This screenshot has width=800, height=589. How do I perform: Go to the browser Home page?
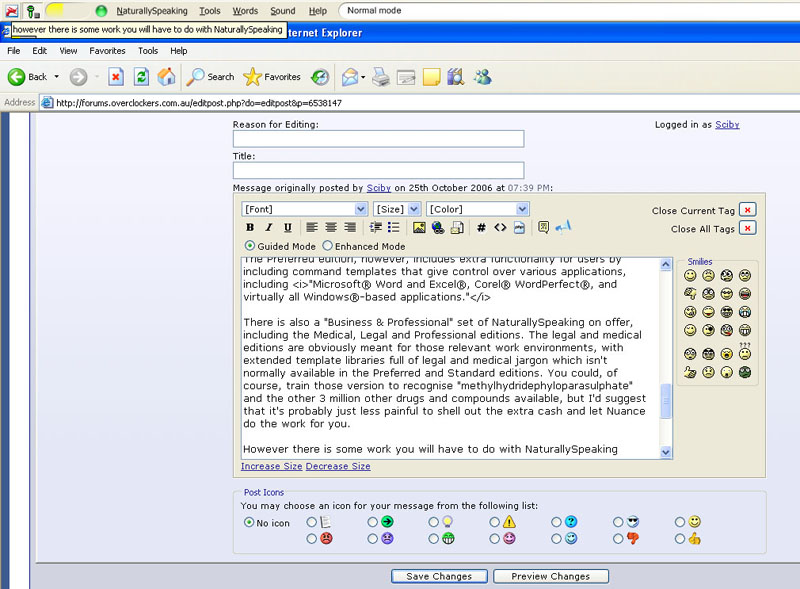coord(166,77)
